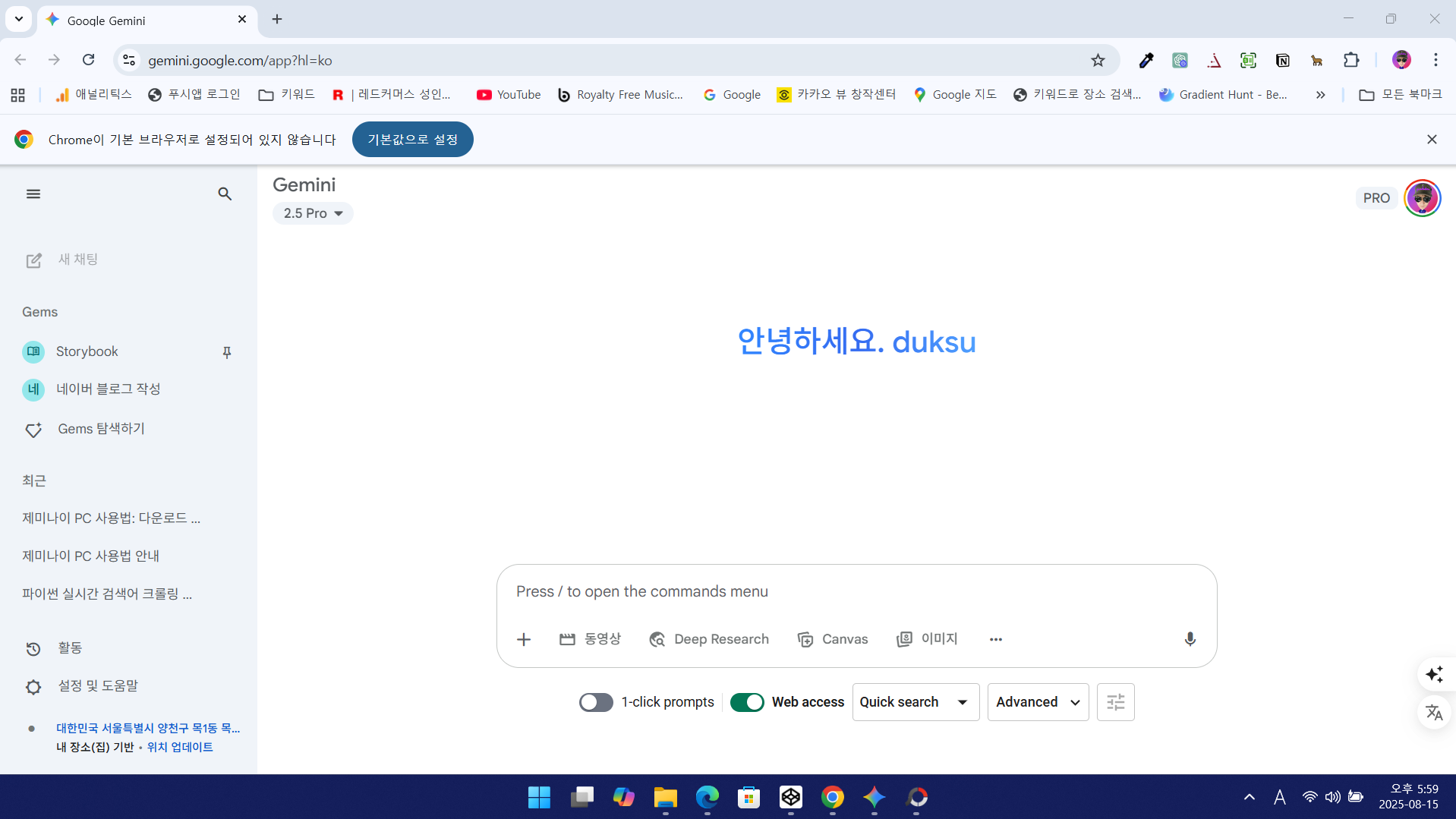The height and width of the screenshot is (819, 1456).
Task: Select the Canvas tool
Action: (833, 639)
